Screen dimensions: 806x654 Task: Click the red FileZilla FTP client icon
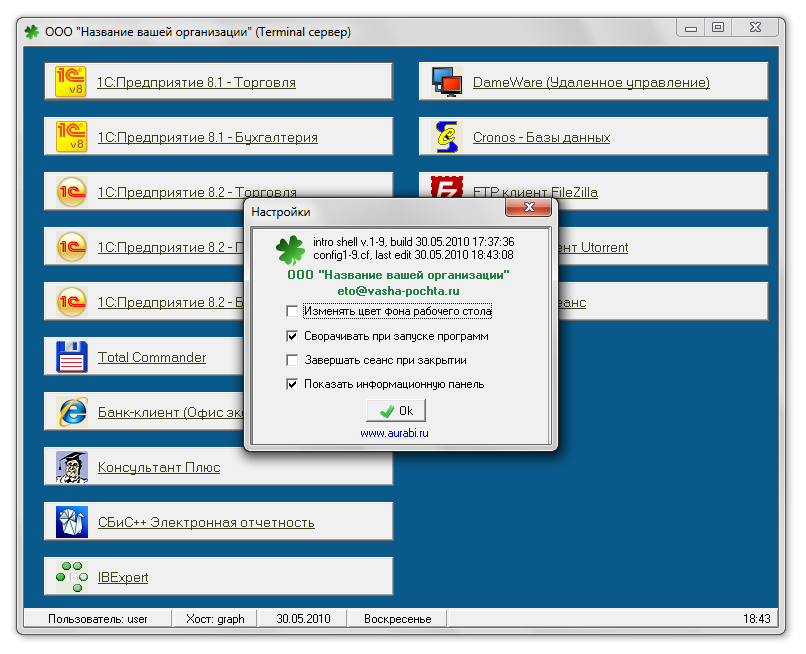tap(446, 187)
